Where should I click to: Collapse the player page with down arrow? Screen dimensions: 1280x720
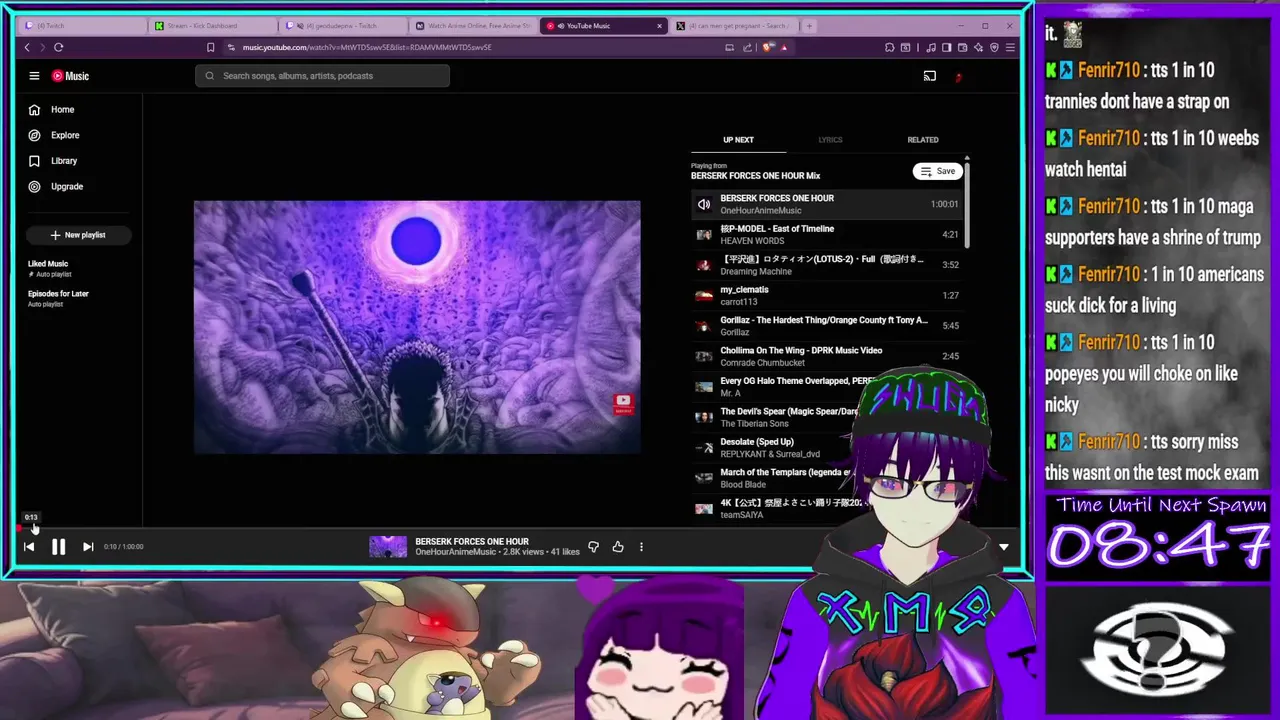click(1004, 547)
